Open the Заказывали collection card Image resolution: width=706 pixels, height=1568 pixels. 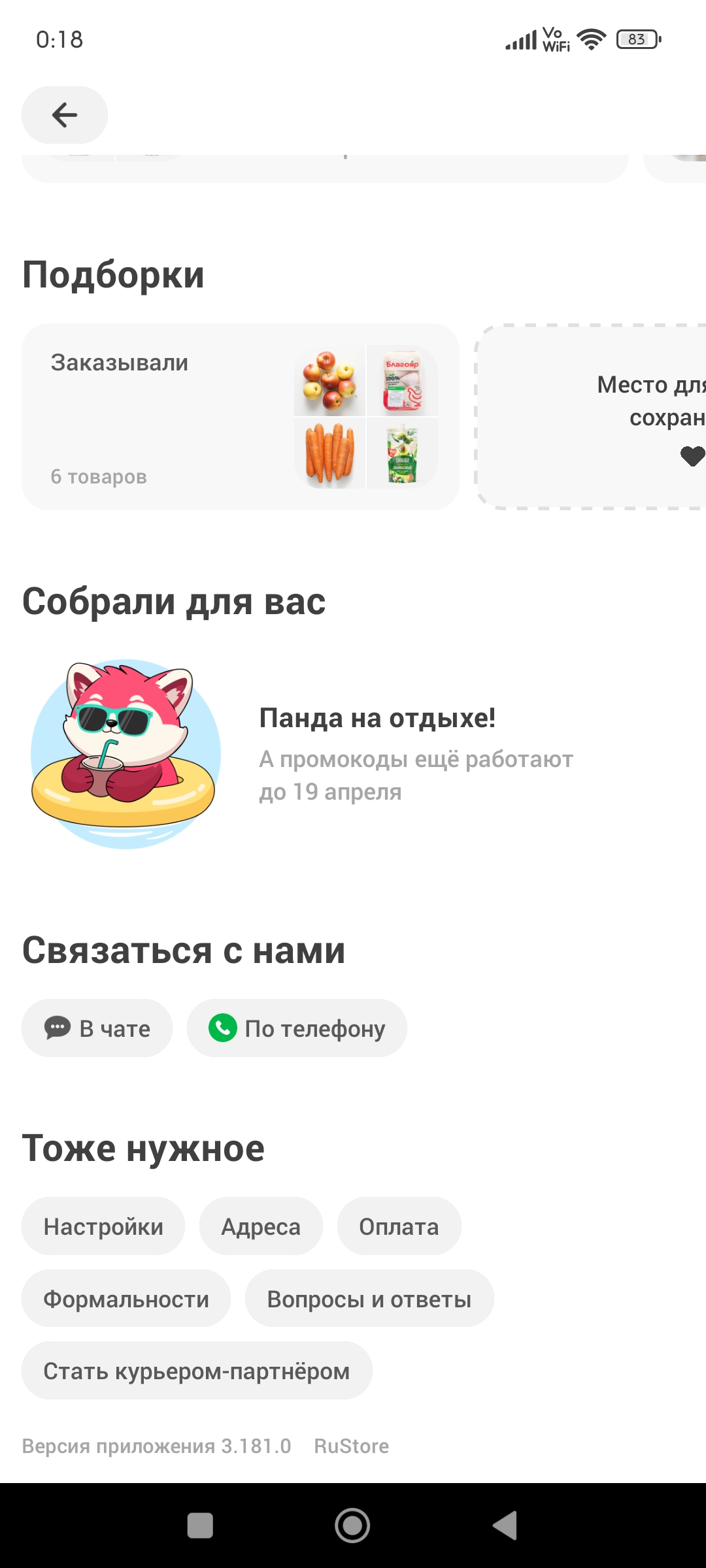click(x=241, y=417)
